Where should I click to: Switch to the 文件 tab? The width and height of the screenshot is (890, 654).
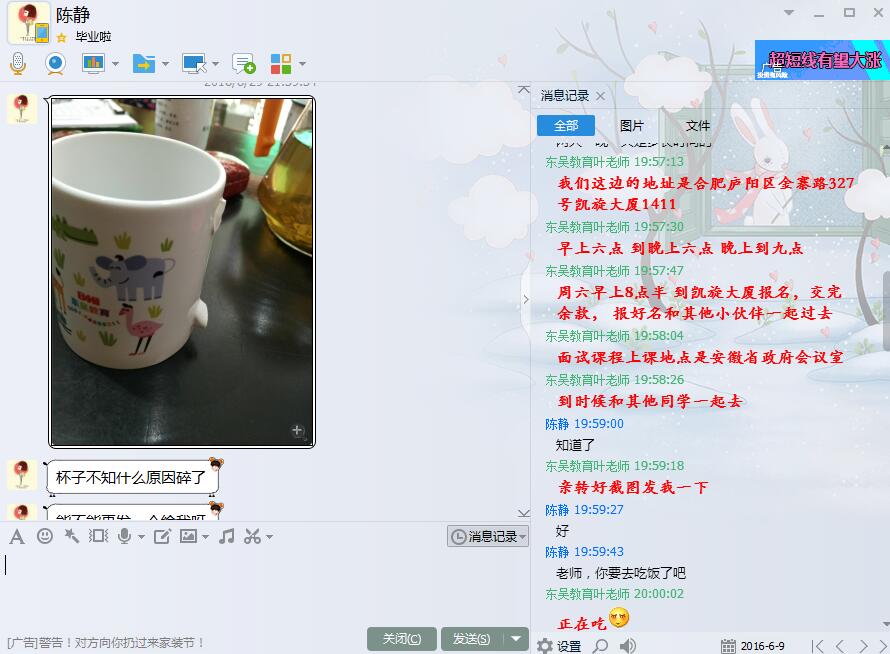698,125
